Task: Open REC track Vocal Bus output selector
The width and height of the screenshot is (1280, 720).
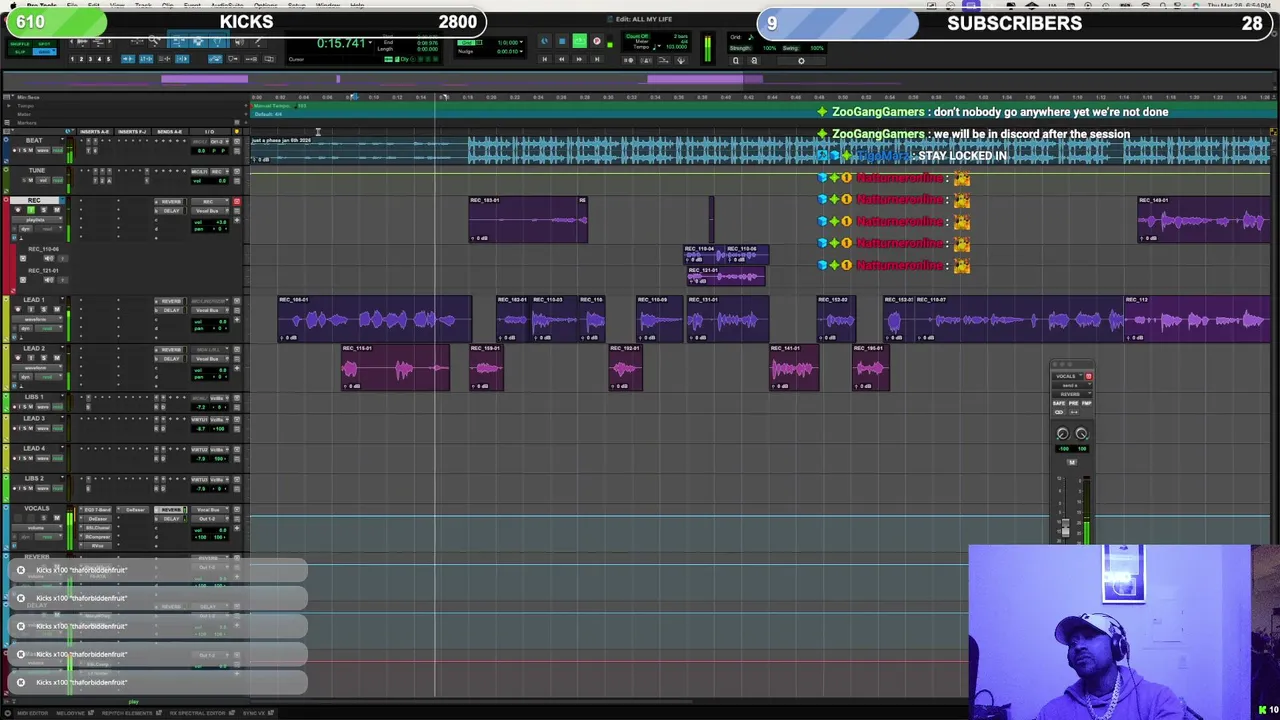Action: (x=210, y=211)
